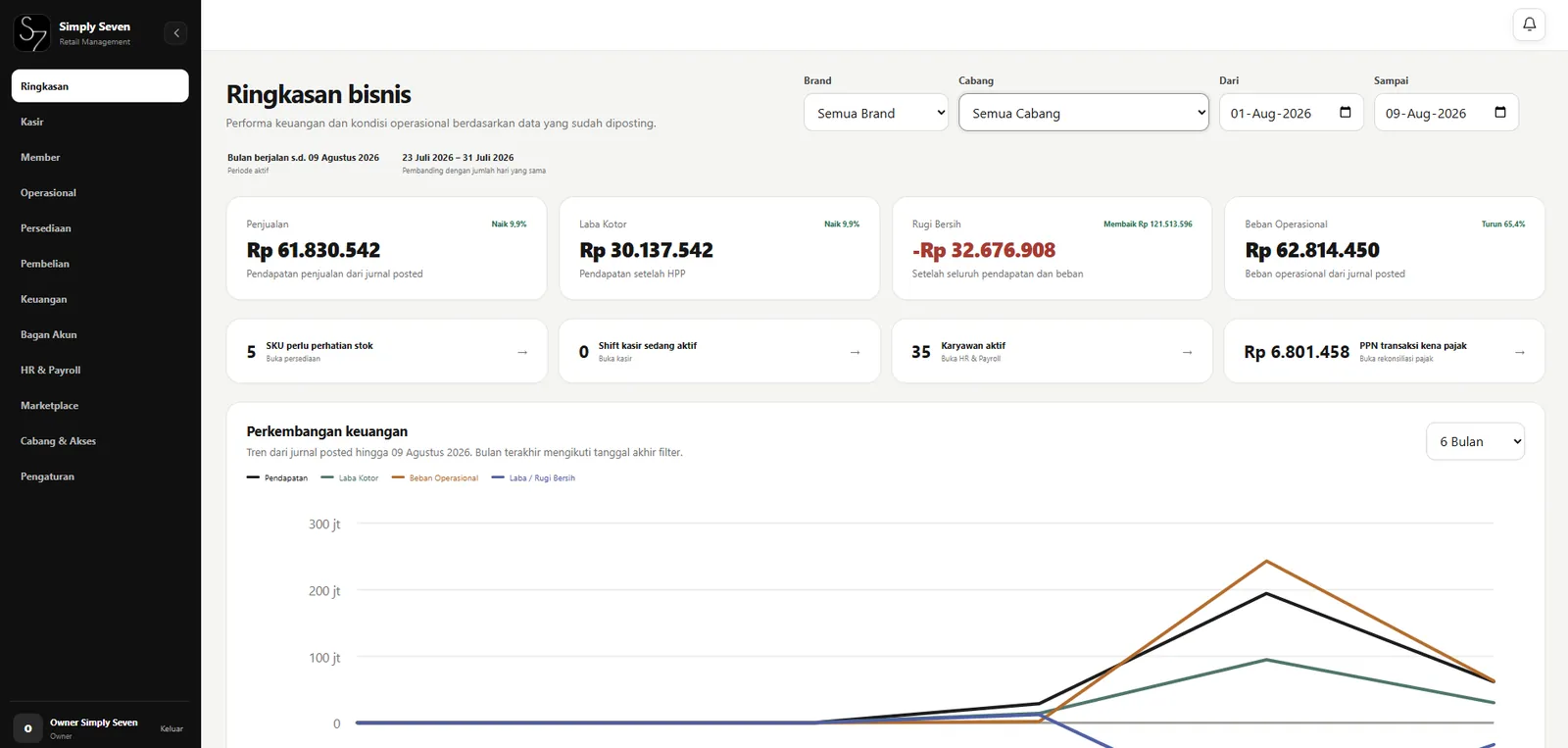Open the Dari date calendar picker icon
Viewport: 1568px width, 748px height.
1346,113
